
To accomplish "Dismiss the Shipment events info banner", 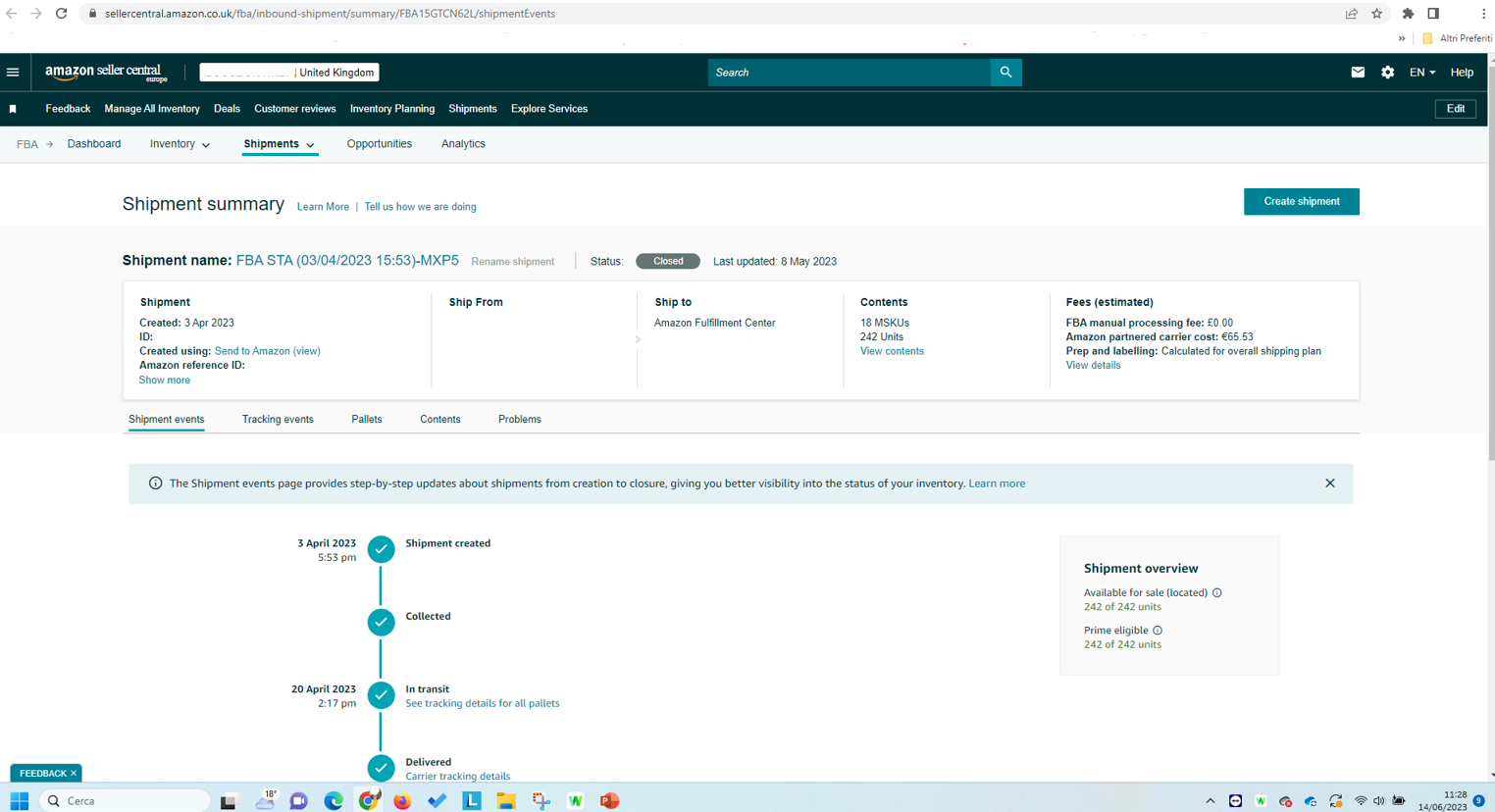I will pos(1330,483).
